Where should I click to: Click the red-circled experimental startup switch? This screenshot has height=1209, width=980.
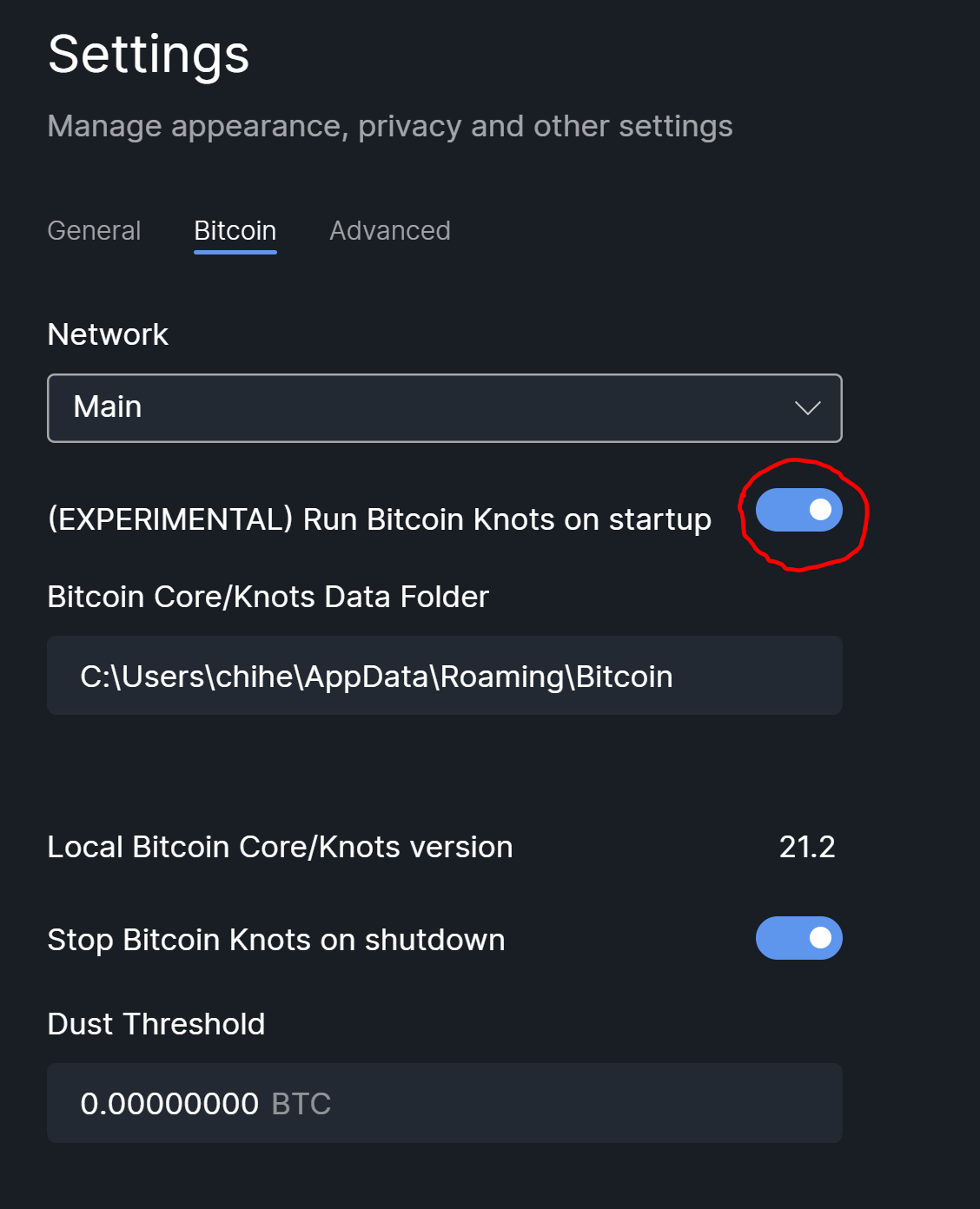[x=799, y=512]
